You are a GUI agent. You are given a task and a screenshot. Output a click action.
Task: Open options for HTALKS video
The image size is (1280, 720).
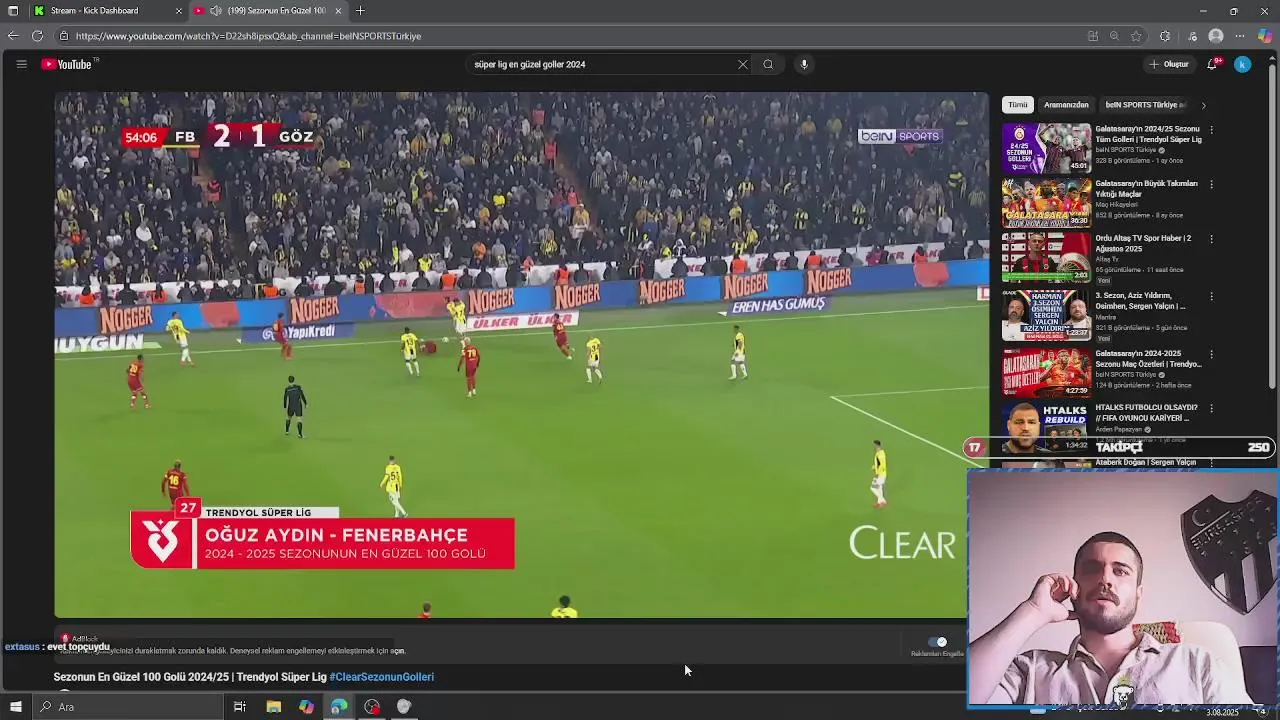coord(1211,408)
